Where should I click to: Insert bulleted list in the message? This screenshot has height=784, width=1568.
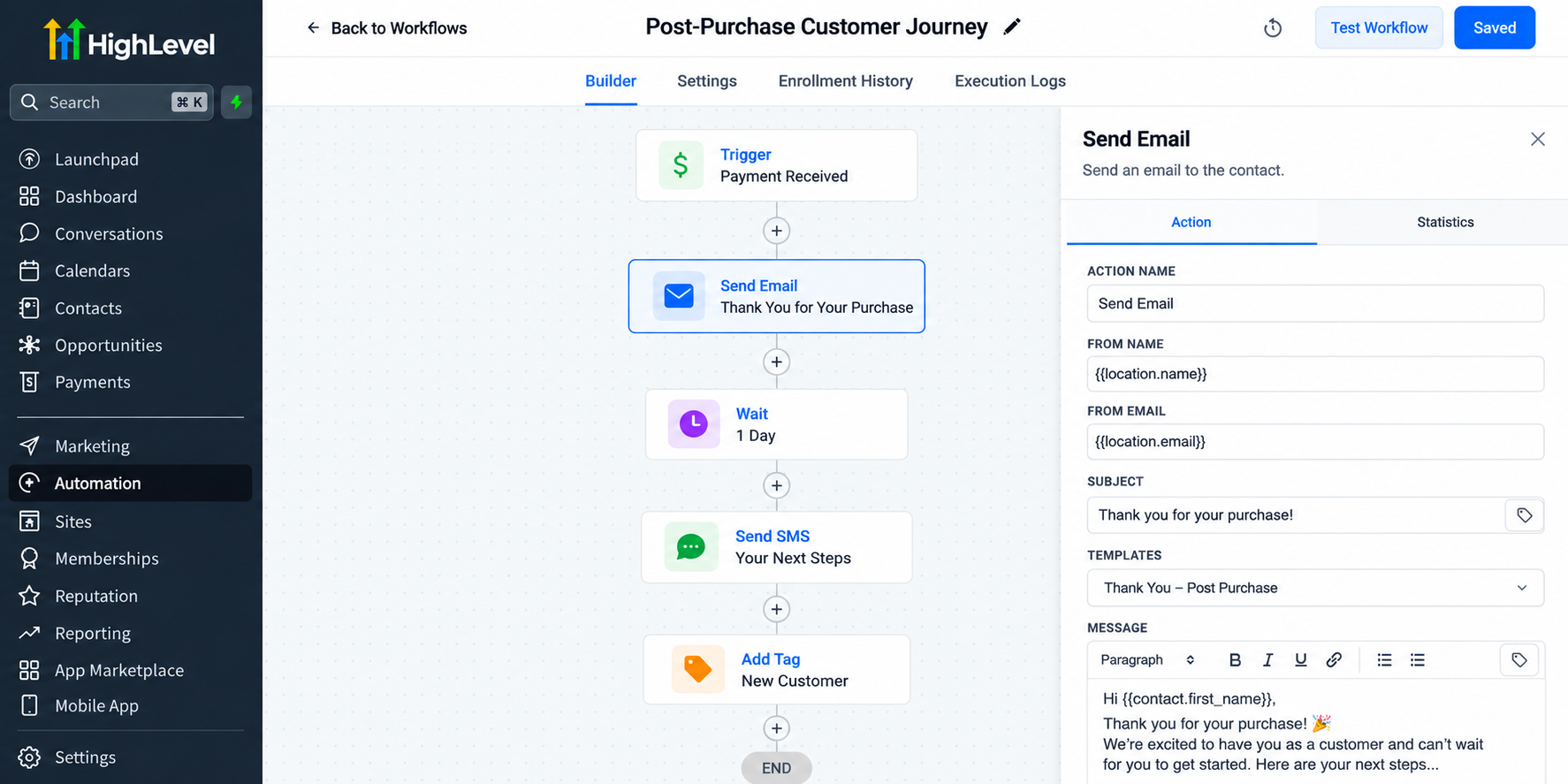[1384, 660]
